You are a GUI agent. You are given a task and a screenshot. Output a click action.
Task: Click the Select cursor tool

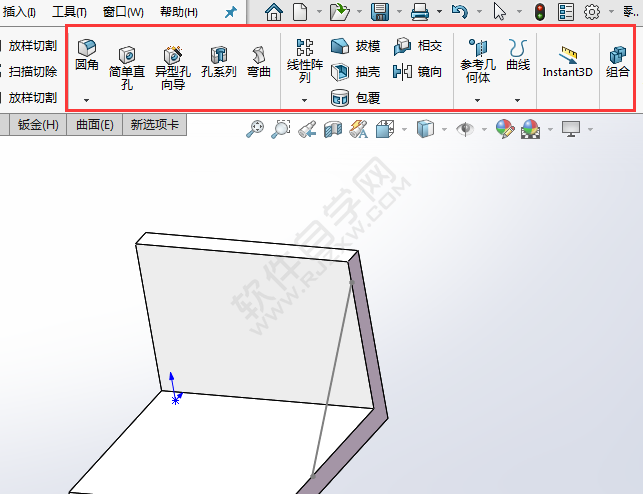pos(499,12)
